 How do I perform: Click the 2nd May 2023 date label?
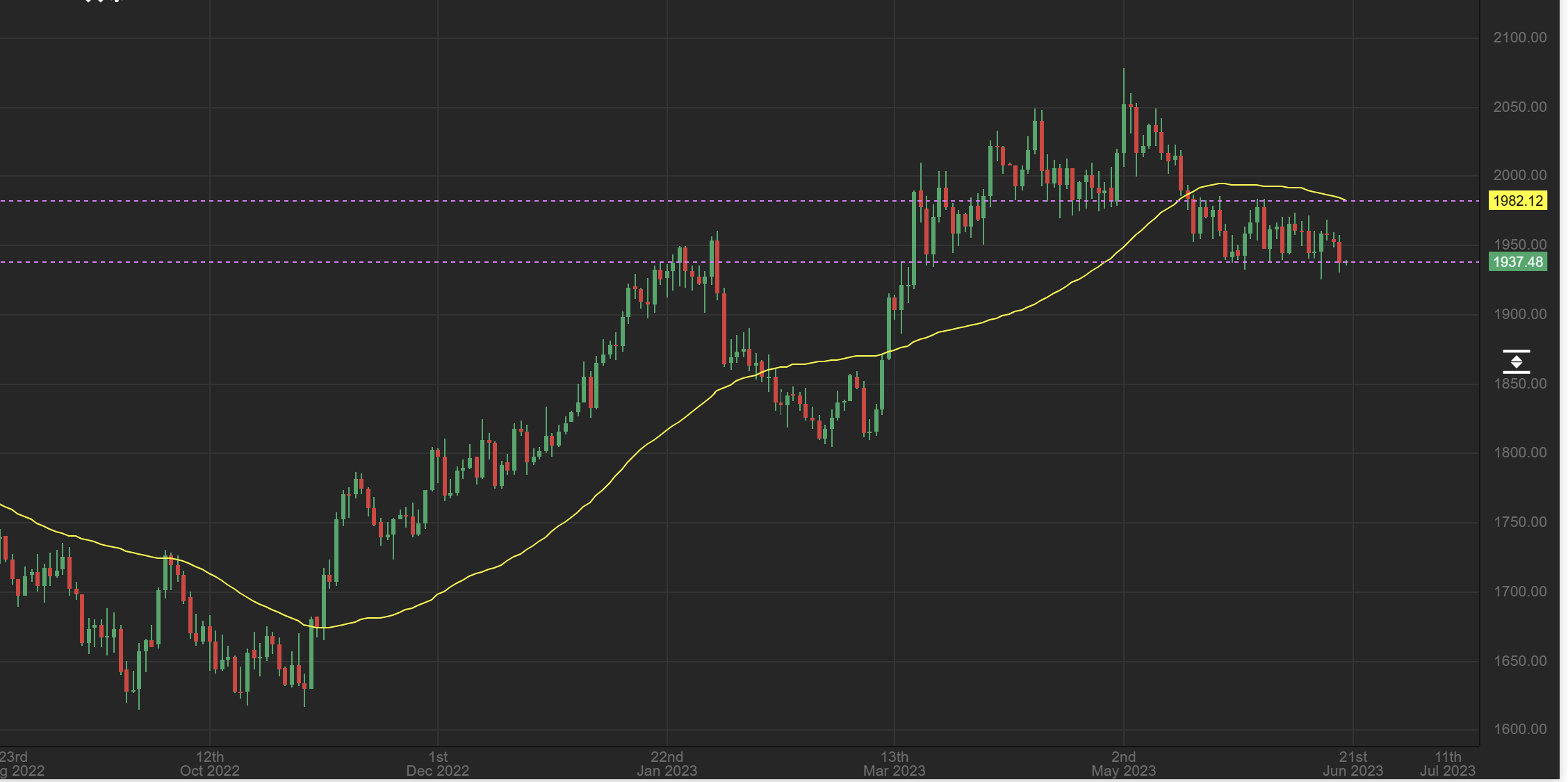1123,763
